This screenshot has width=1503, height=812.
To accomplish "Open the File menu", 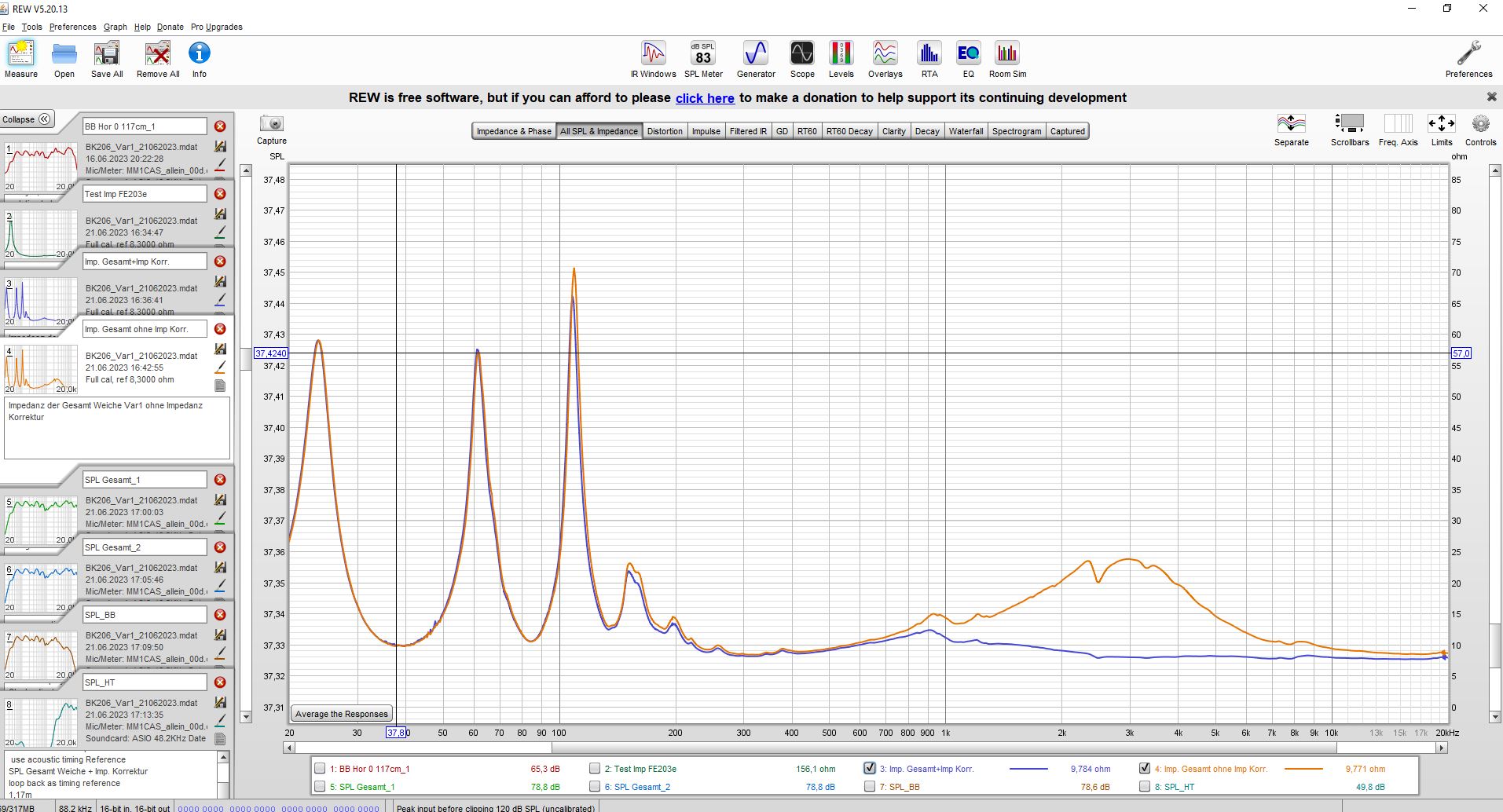I will click(9, 27).
